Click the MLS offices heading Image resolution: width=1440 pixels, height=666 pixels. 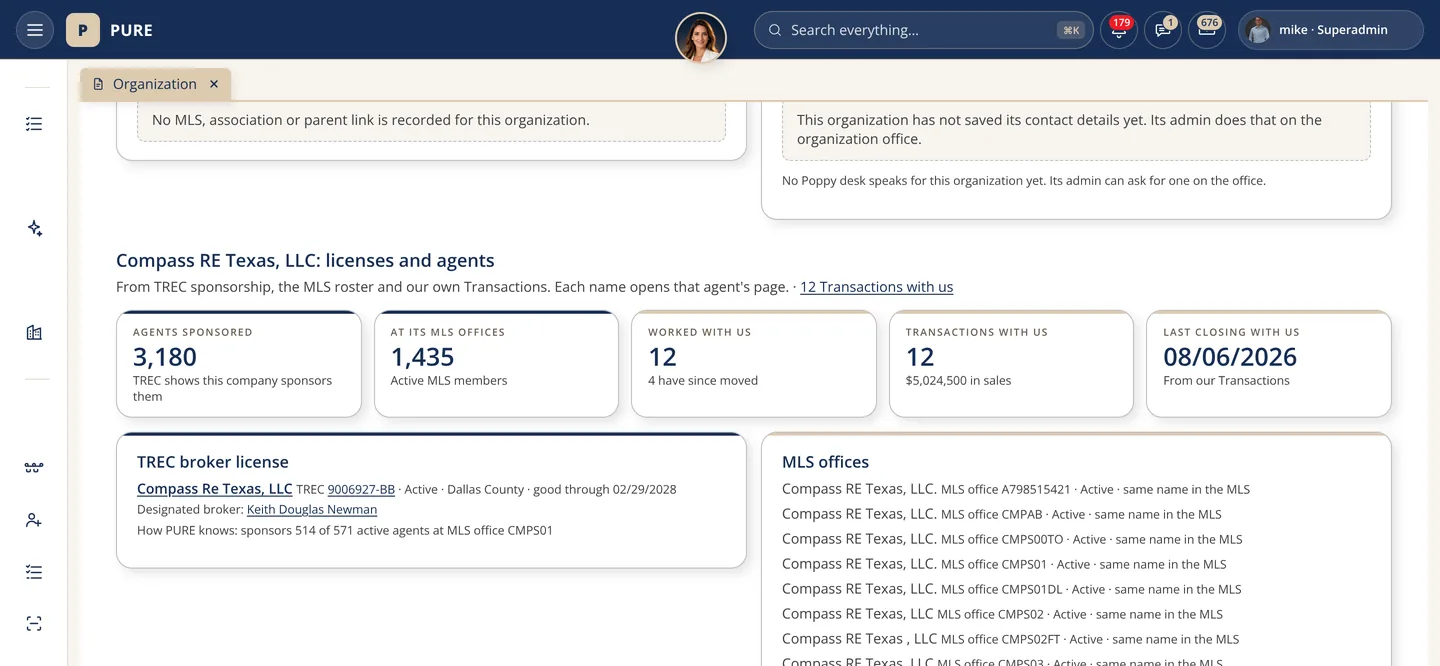tap(826, 462)
